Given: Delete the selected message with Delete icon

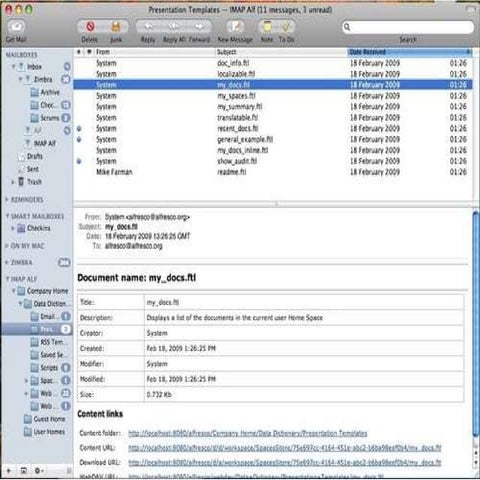Looking at the screenshot, I should coord(90,26).
